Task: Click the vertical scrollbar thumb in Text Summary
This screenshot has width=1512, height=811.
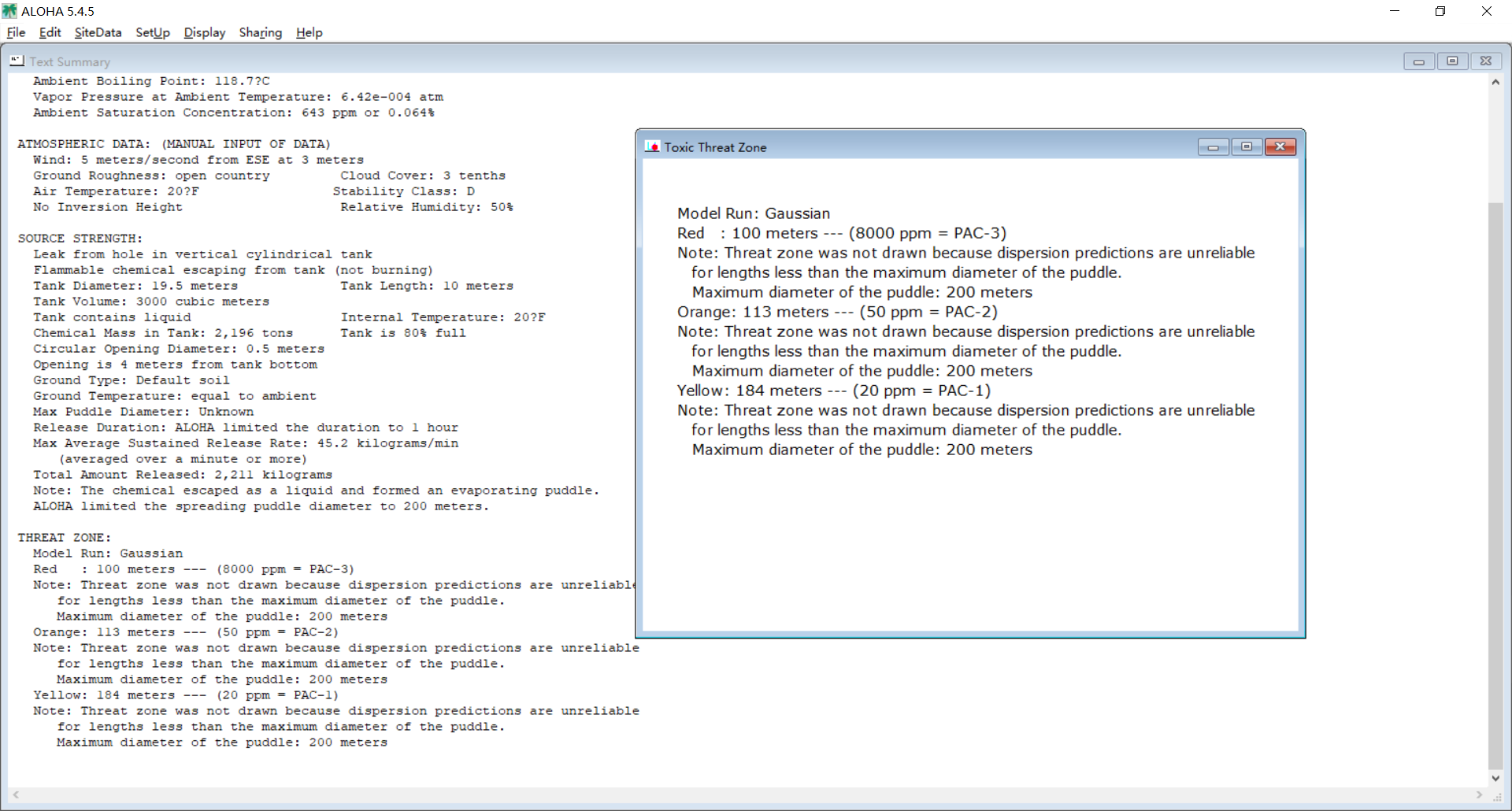Action: (1495, 485)
